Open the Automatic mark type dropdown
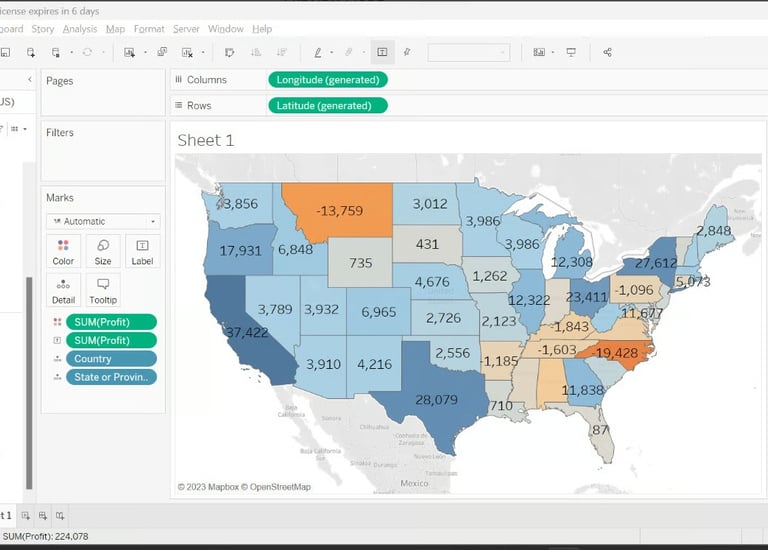 tap(103, 221)
